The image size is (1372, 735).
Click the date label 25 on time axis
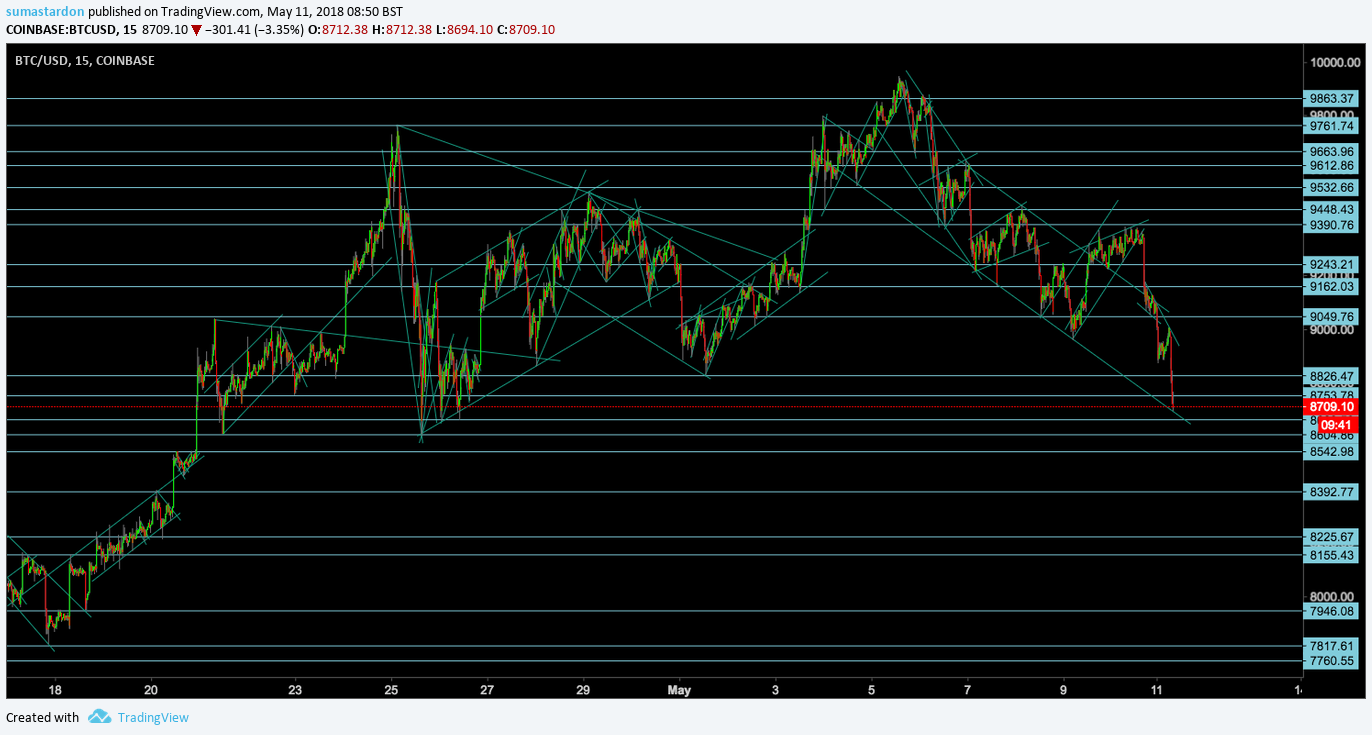pyautogui.click(x=391, y=690)
